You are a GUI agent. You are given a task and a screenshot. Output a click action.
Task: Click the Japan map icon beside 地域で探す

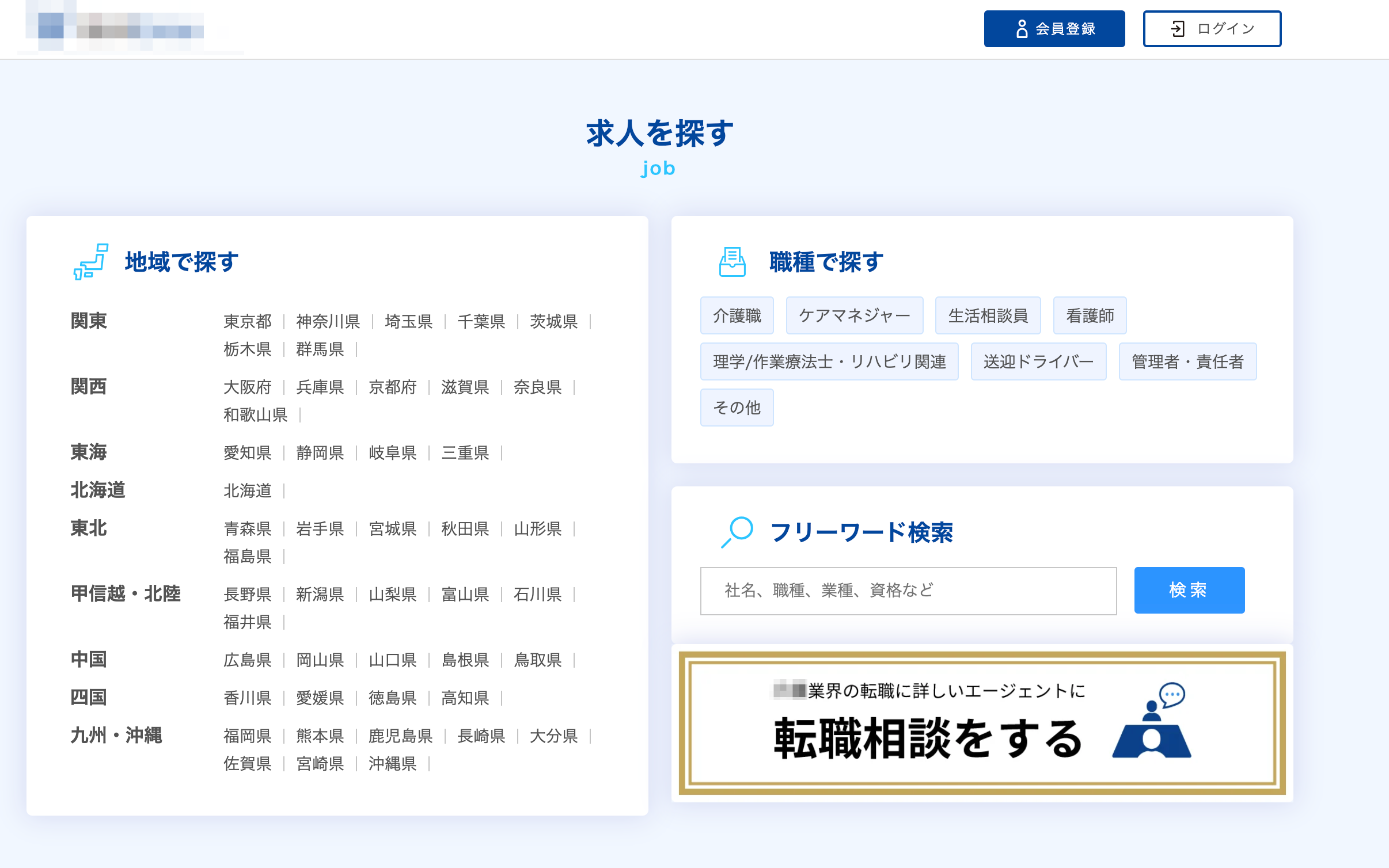click(91, 262)
